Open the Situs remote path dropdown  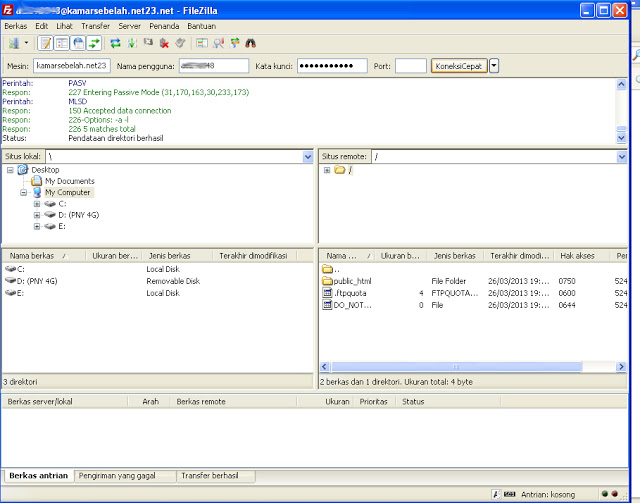point(622,157)
